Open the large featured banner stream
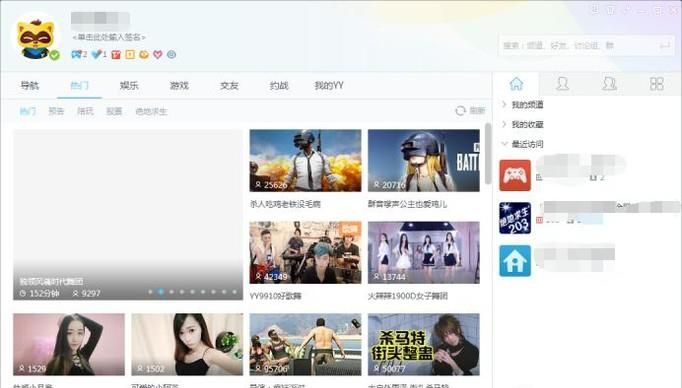Image resolution: width=682 pixels, height=388 pixels. pos(128,214)
